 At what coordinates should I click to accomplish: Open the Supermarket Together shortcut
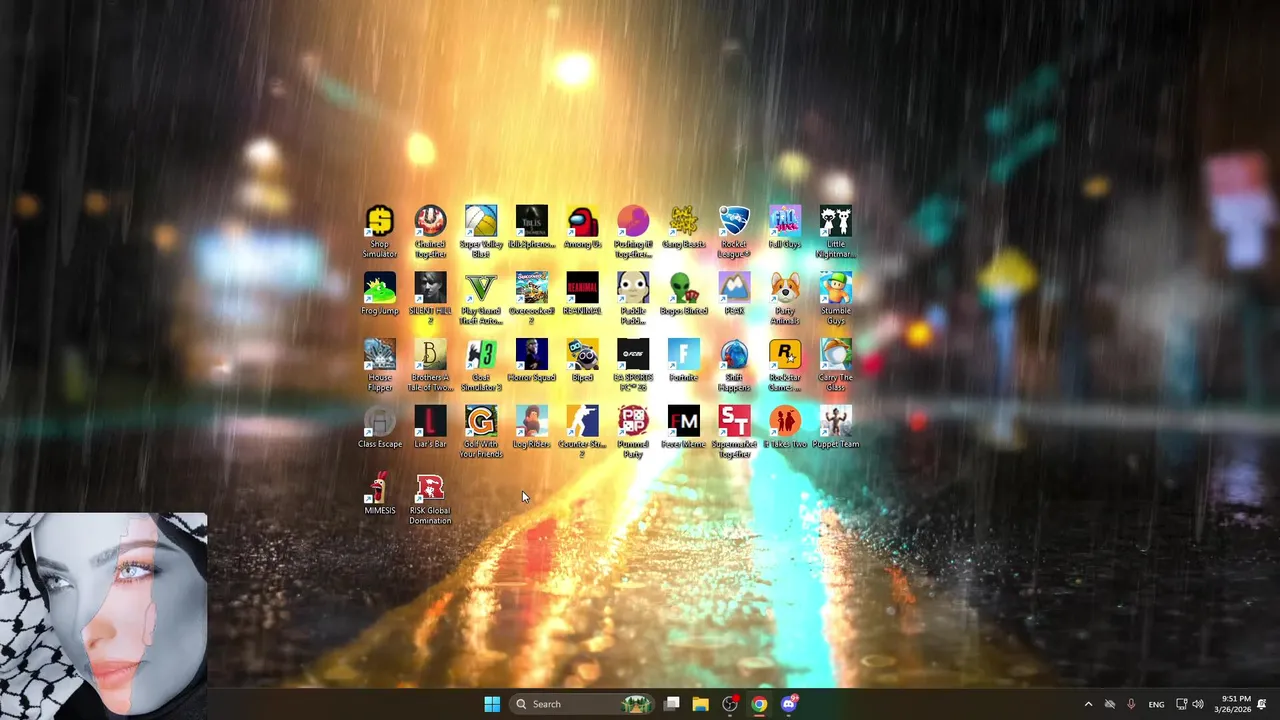pyautogui.click(x=734, y=432)
